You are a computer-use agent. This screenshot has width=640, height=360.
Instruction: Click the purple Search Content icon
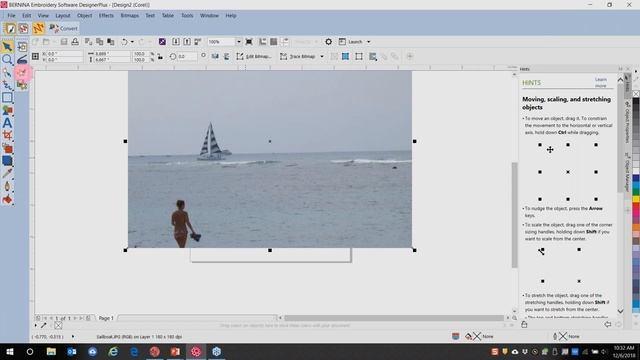pos(162,42)
